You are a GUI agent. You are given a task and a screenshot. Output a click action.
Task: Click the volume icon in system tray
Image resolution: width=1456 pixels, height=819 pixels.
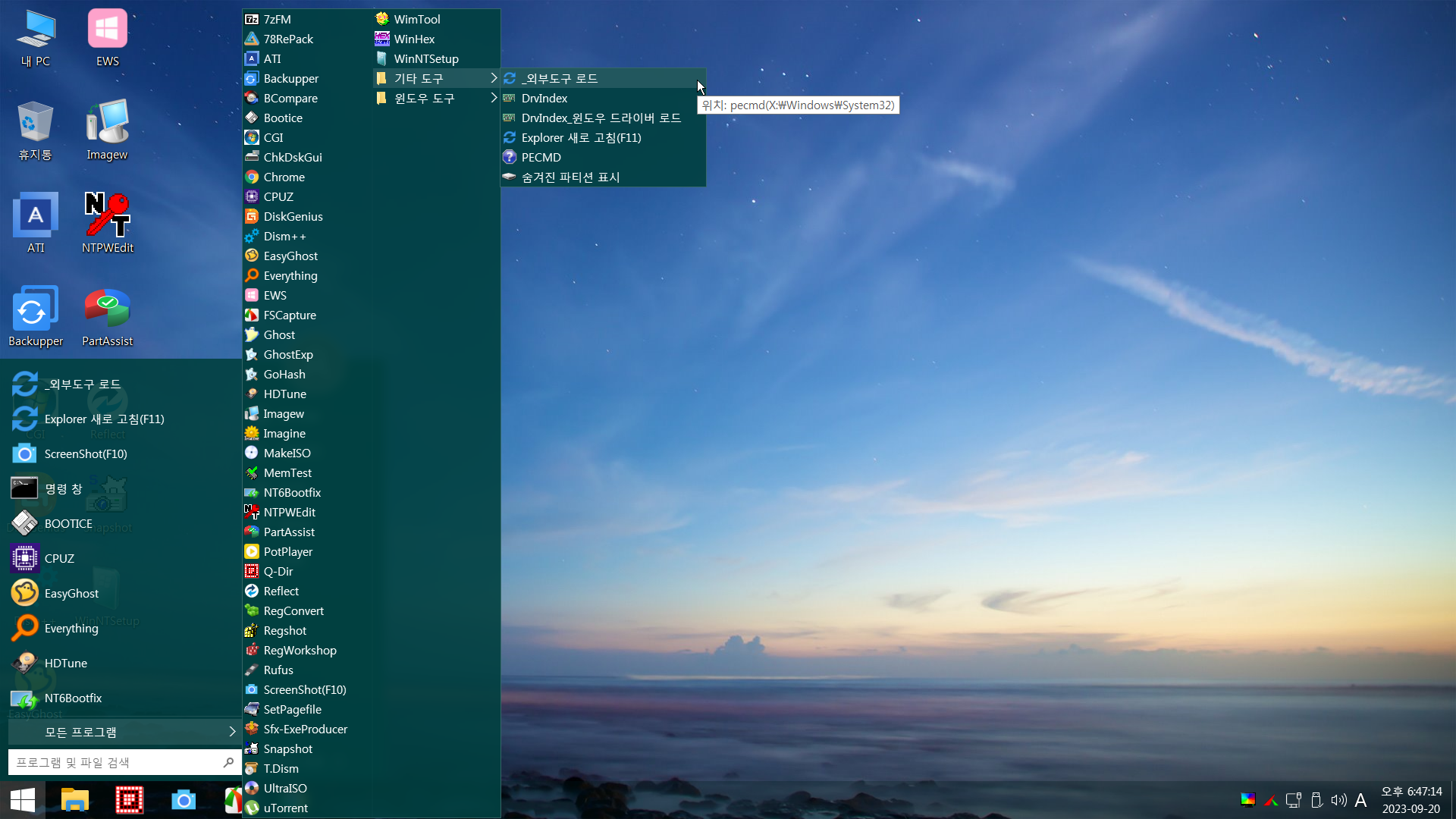click(1339, 800)
